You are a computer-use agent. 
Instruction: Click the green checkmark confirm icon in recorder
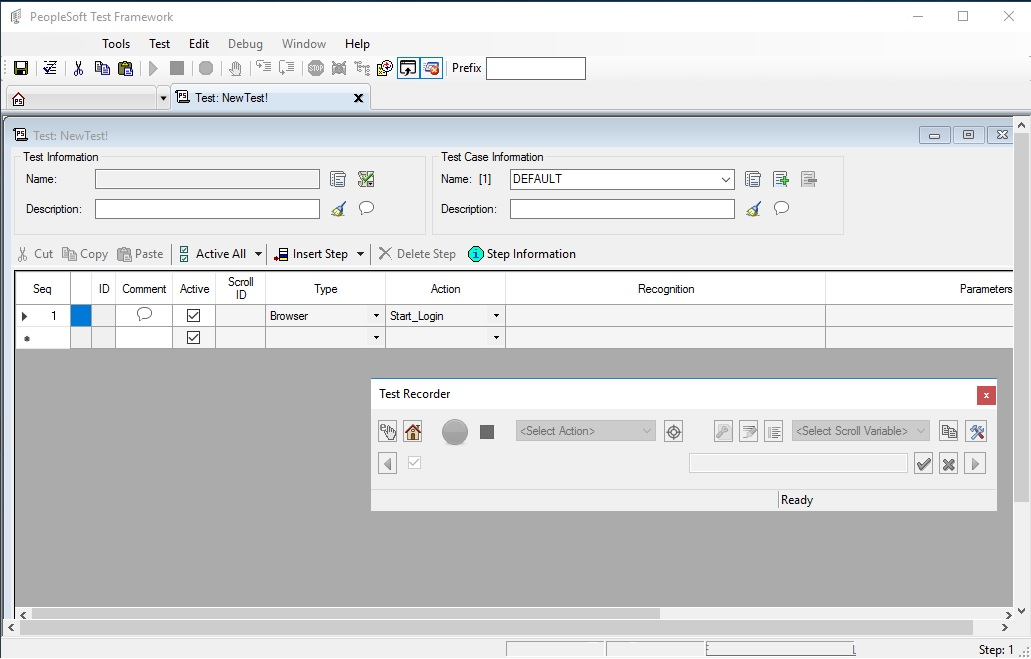click(923, 464)
